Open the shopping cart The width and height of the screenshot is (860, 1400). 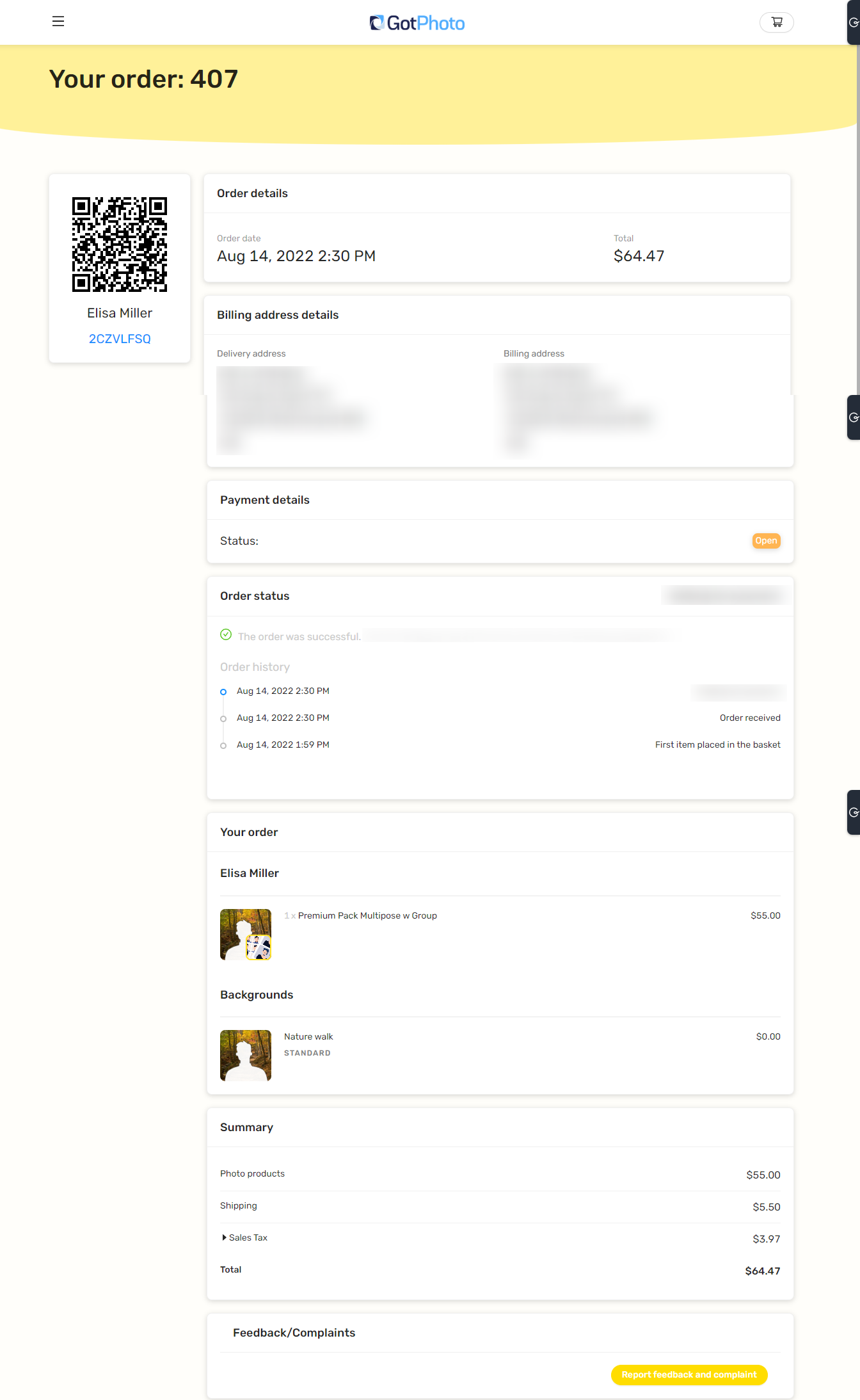click(x=776, y=22)
